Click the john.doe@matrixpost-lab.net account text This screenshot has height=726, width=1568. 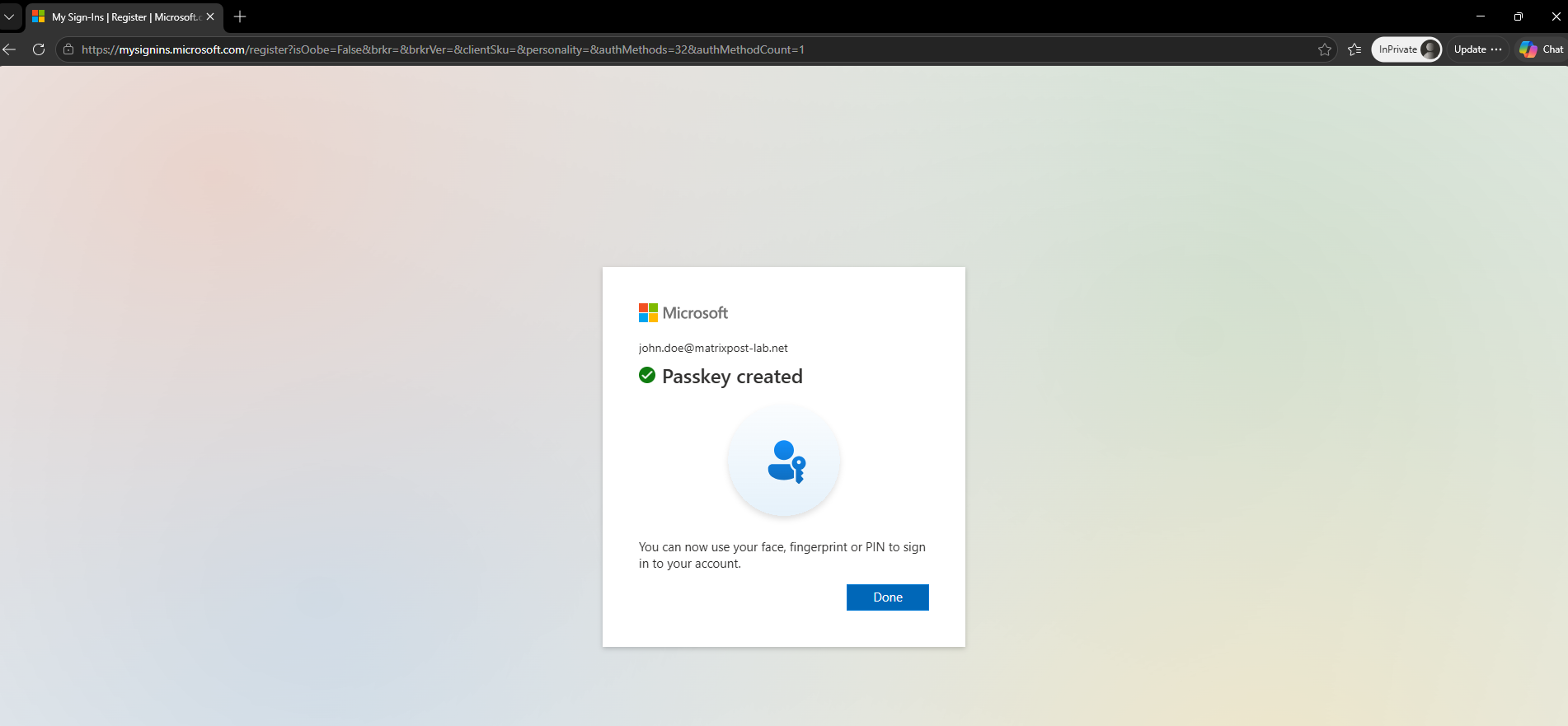point(713,348)
